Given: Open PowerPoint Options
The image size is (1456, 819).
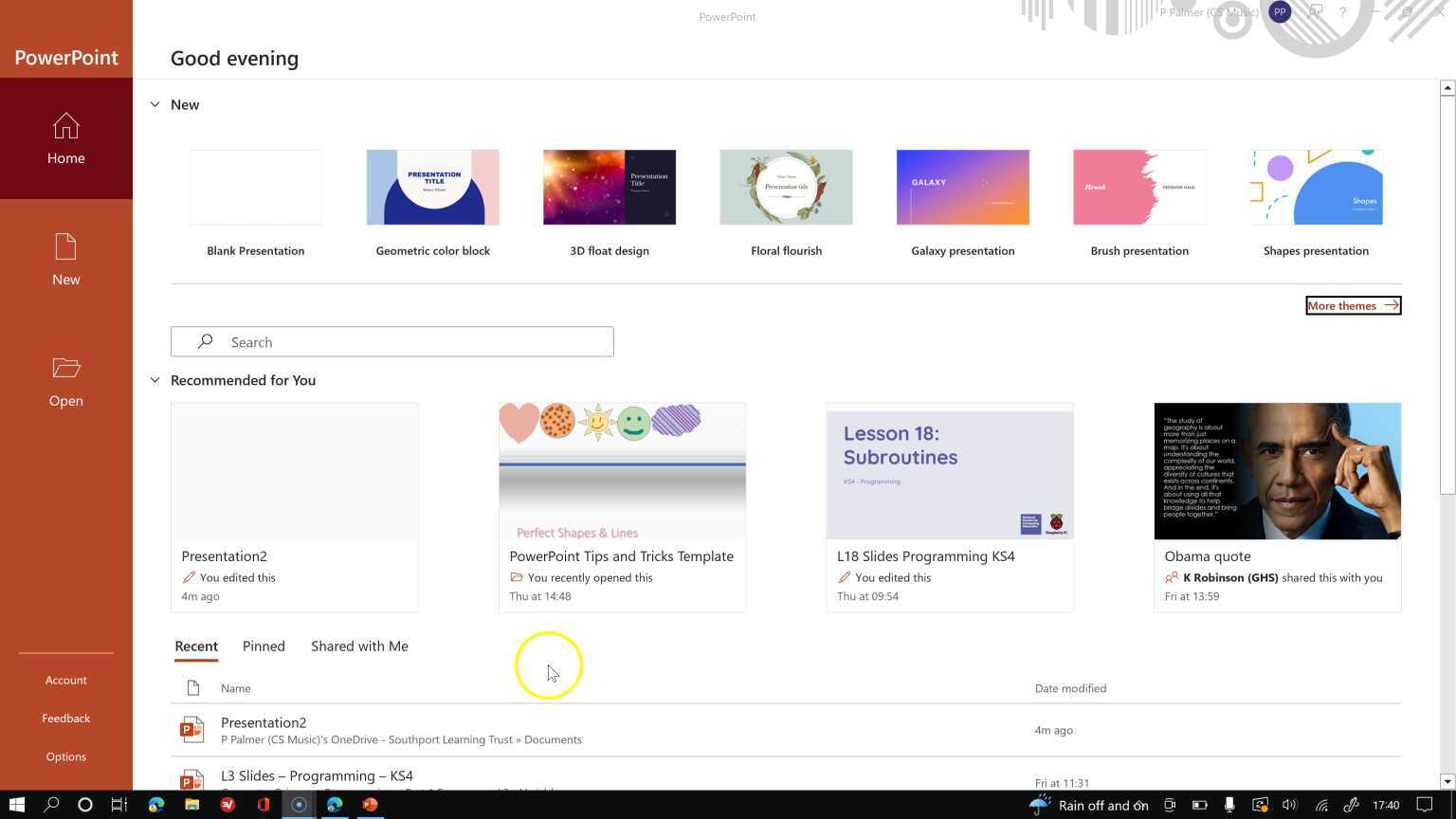Looking at the screenshot, I should [x=66, y=756].
